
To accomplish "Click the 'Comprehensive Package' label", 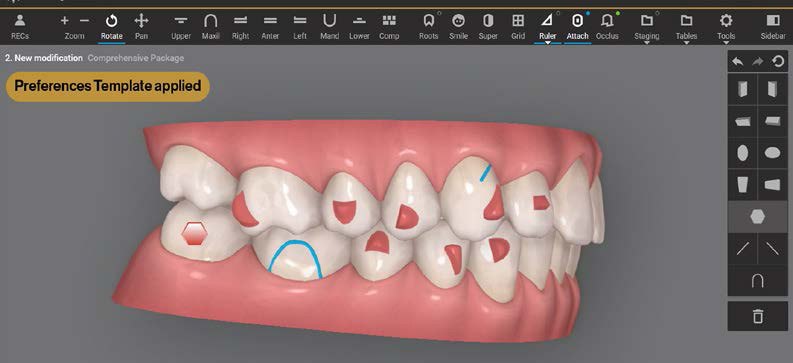I will pyautogui.click(x=136, y=58).
